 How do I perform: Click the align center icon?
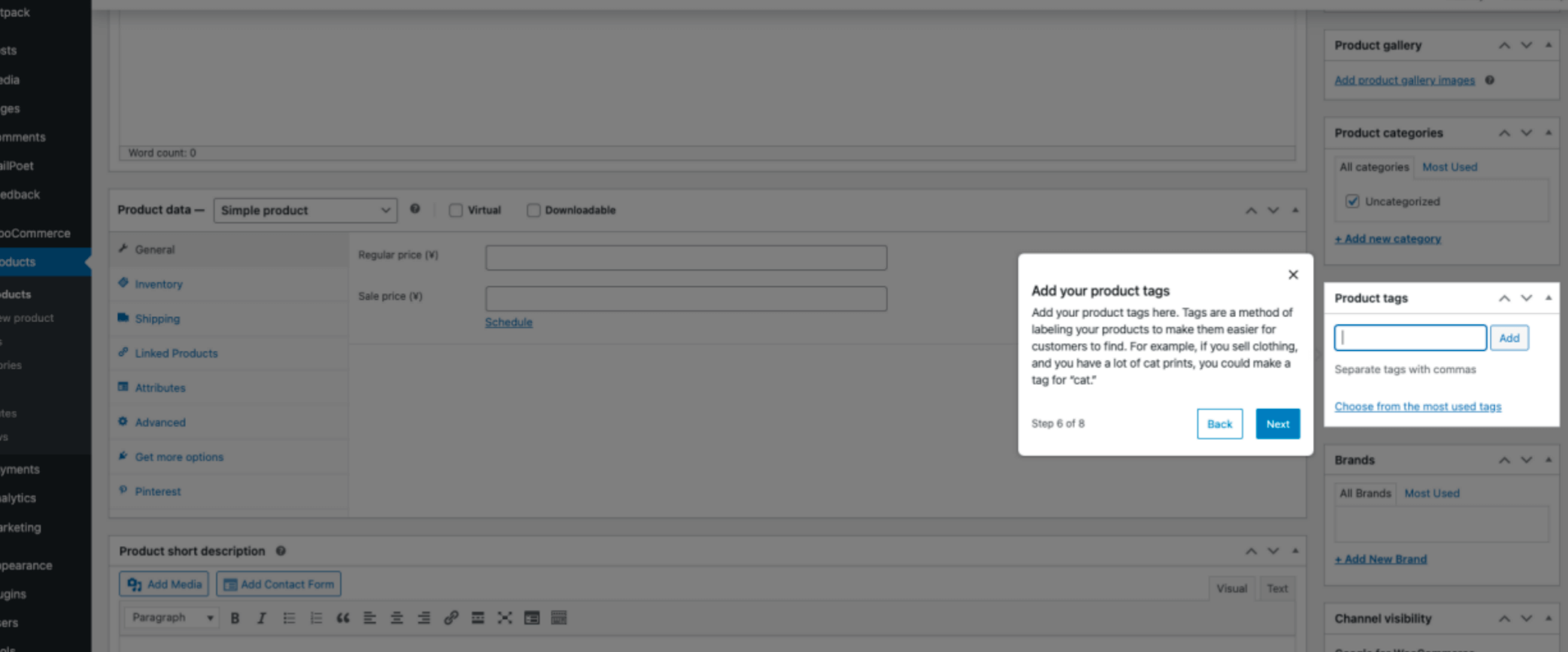coord(397,618)
